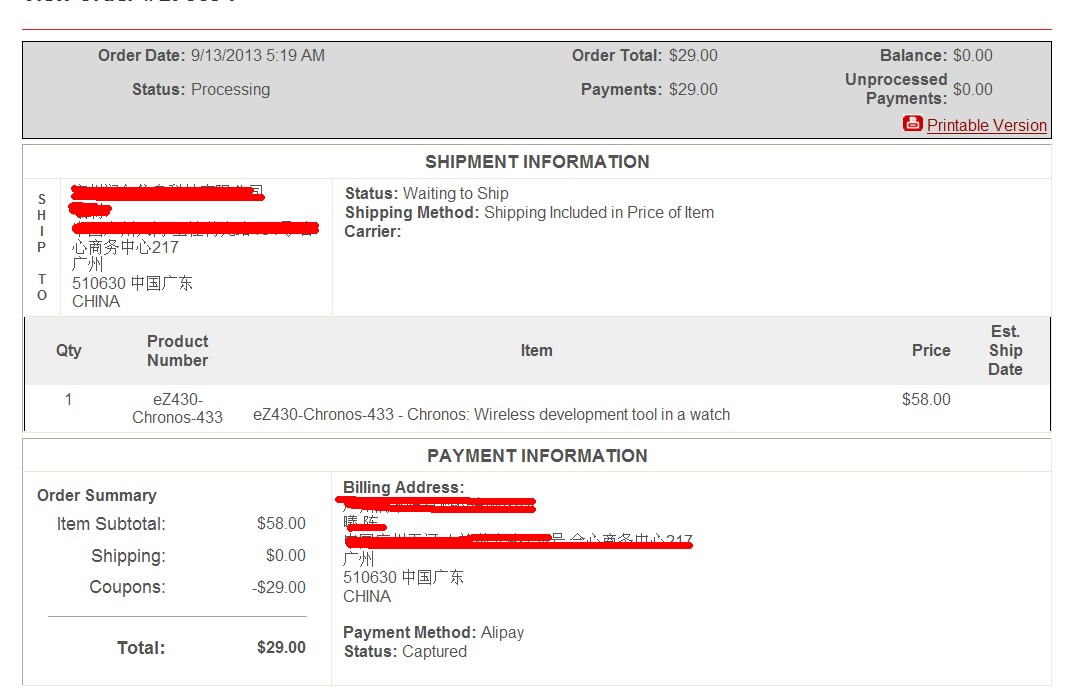Screen dimensions: 1067x700
Task: Click the red printer icon
Action: [x=912, y=124]
